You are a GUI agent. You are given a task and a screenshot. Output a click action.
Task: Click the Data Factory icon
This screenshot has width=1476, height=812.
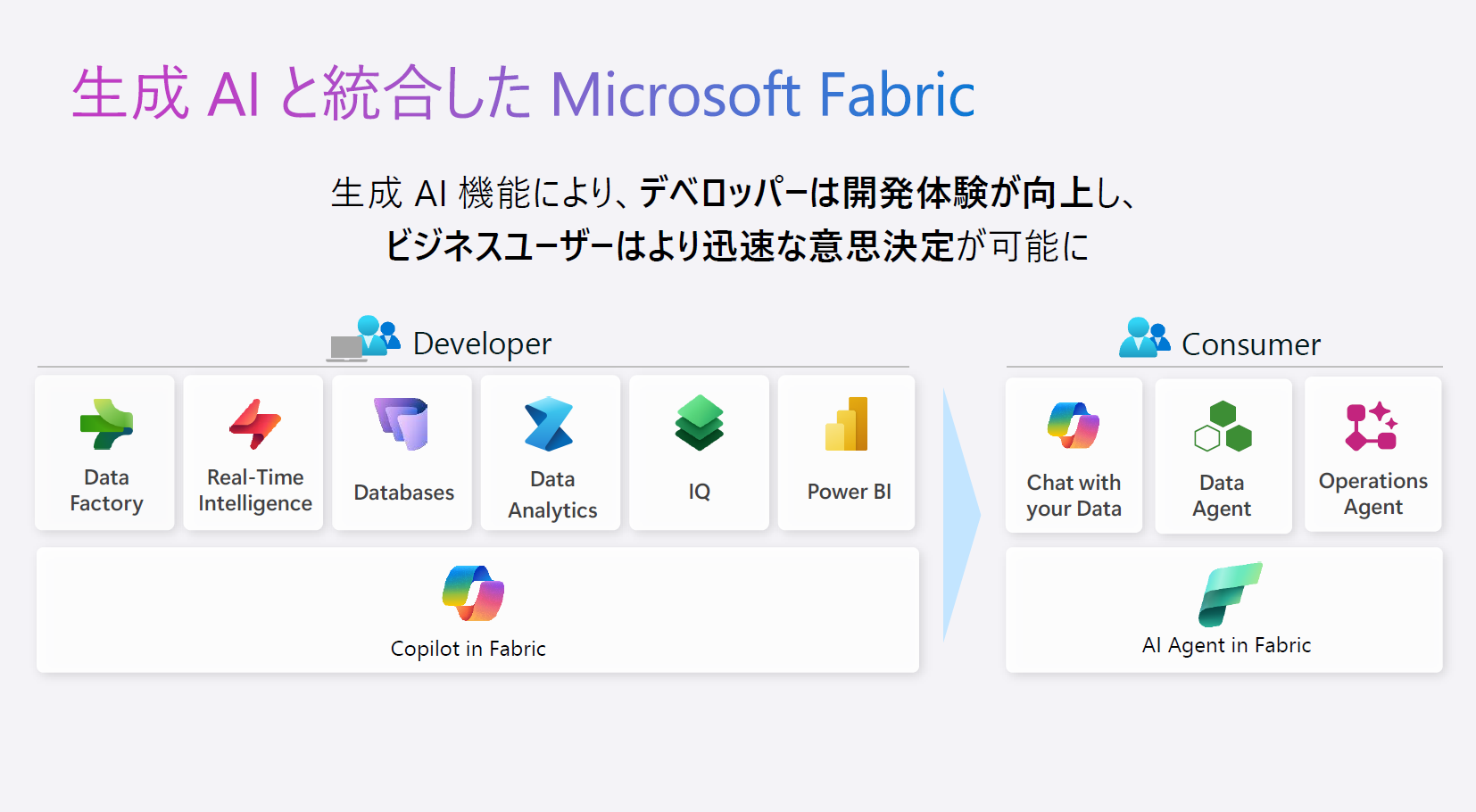(x=106, y=425)
